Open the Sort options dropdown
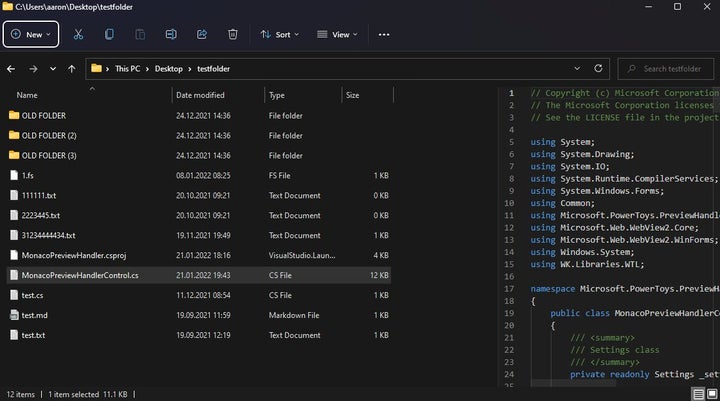The height and width of the screenshot is (401, 720). (x=278, y=34)
